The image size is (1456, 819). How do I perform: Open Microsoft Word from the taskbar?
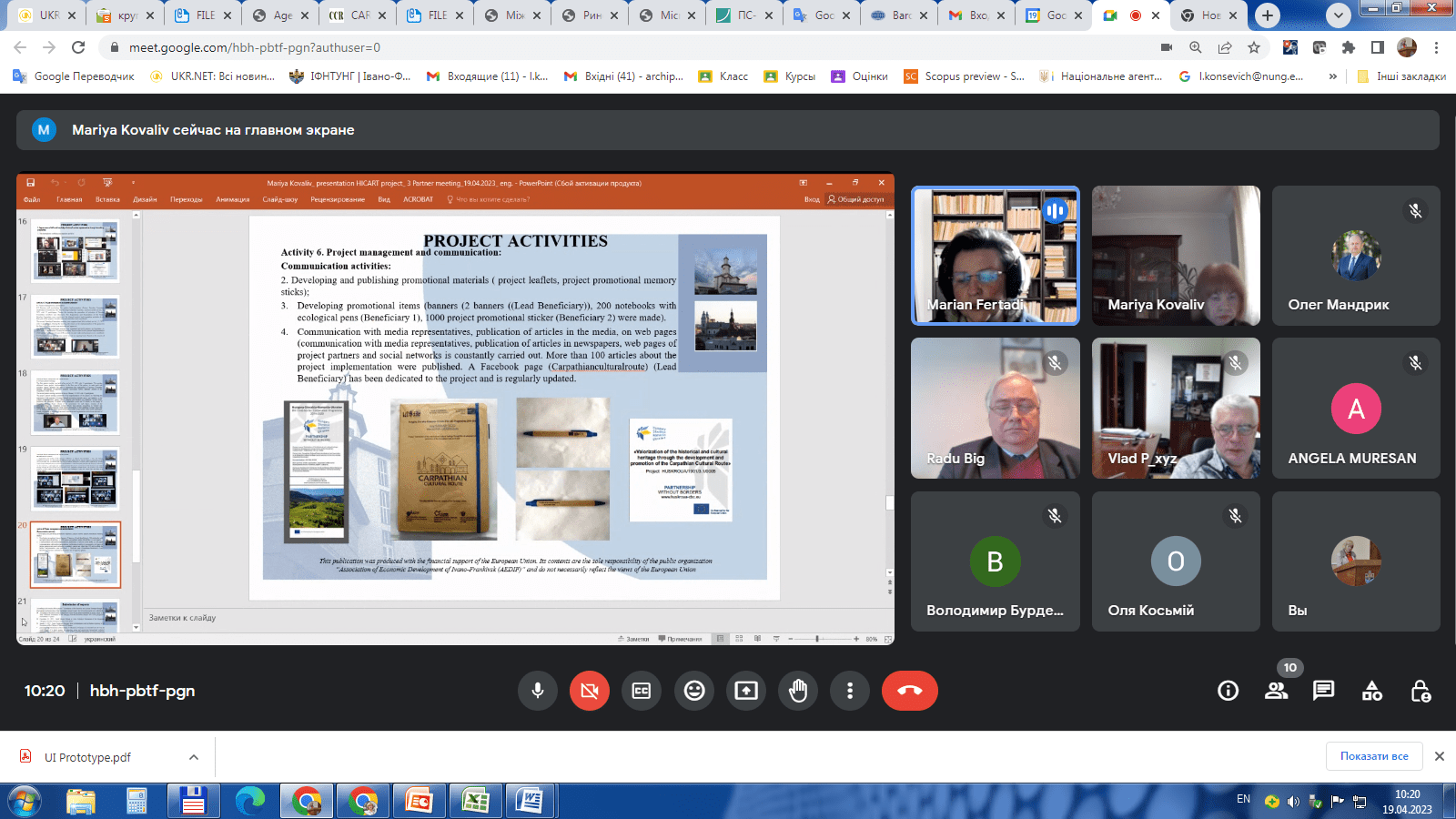coord(530,801)
